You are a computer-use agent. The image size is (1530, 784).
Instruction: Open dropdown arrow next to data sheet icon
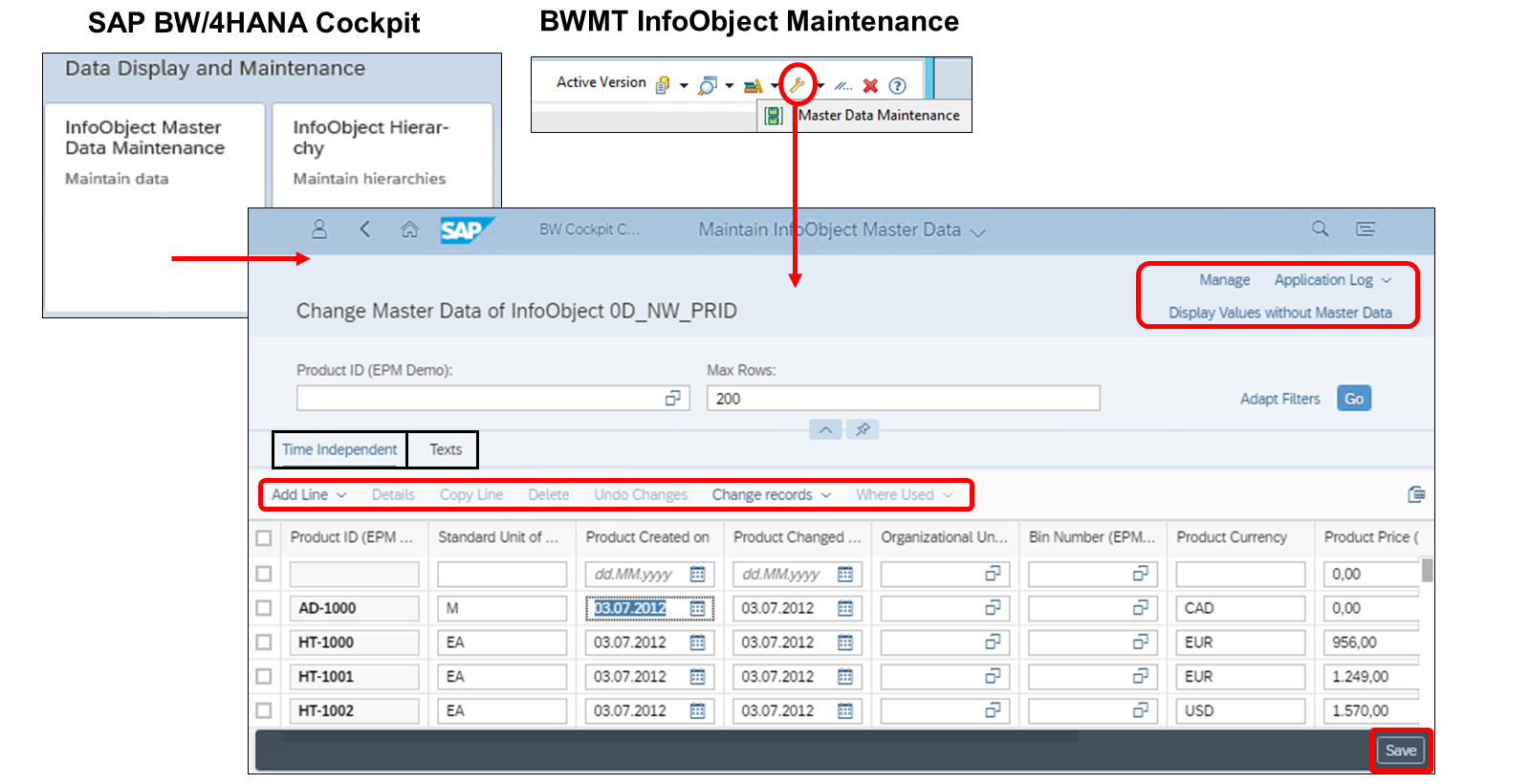[684, 86]
